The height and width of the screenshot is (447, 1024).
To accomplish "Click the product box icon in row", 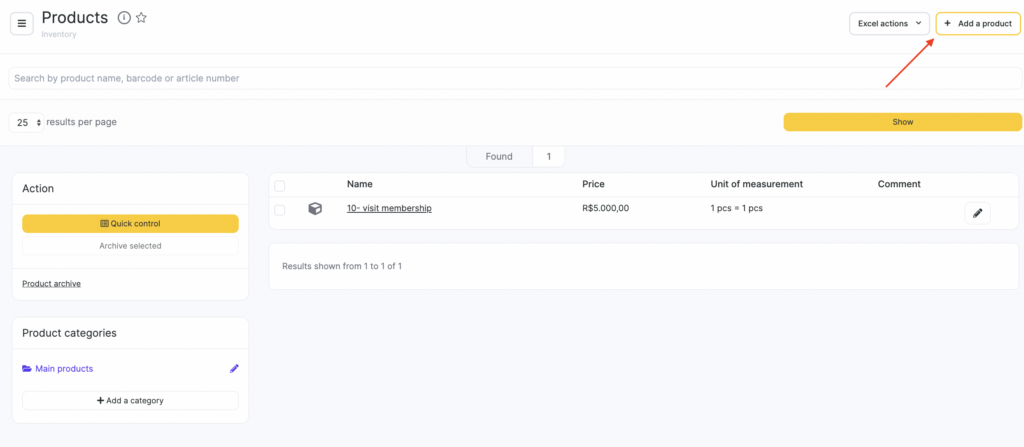I will (x=315, y=209).
